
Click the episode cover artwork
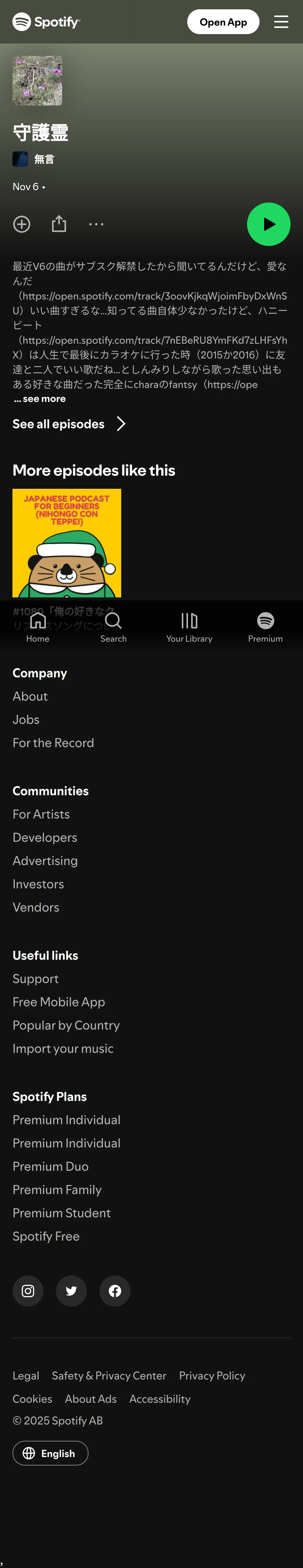(x=37, y=81)
